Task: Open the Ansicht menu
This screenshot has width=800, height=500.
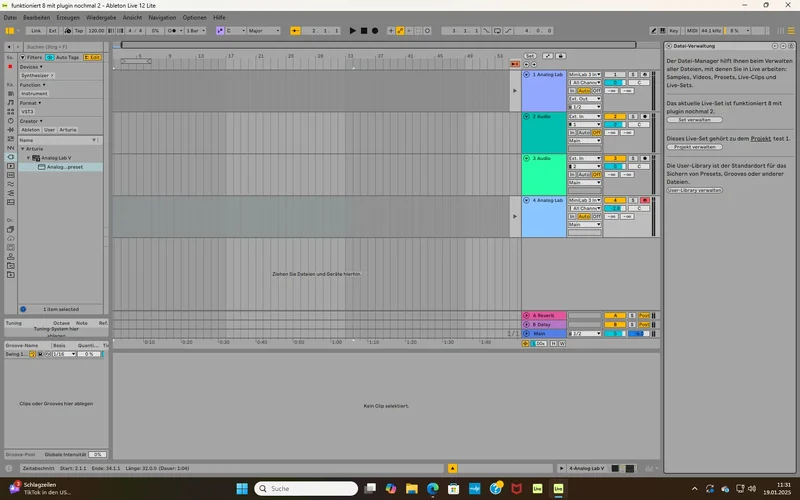Action: [x=132, y=17]
